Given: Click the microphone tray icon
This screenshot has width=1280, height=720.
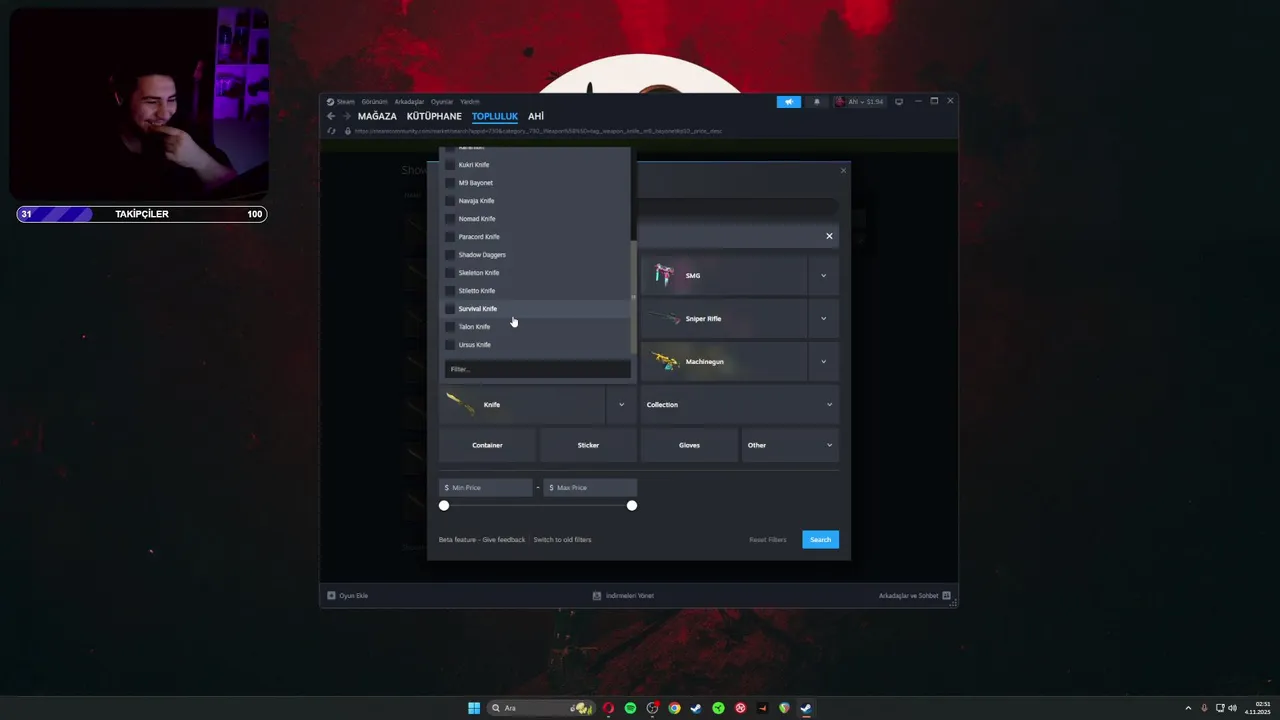Looking at the screenshot, I should click(1204, 708).
